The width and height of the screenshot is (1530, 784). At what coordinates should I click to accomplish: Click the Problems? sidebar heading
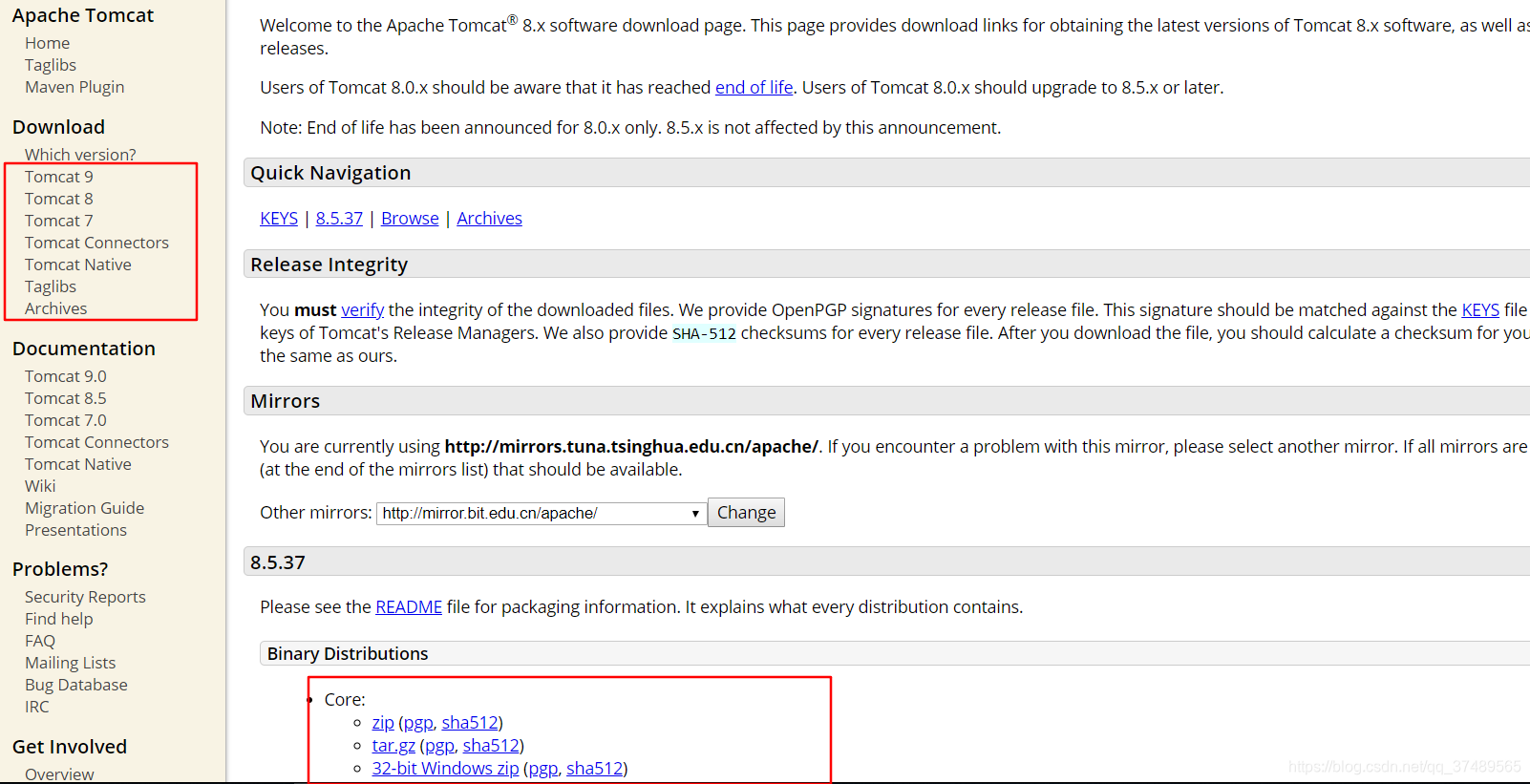click(x=60, y=569)
